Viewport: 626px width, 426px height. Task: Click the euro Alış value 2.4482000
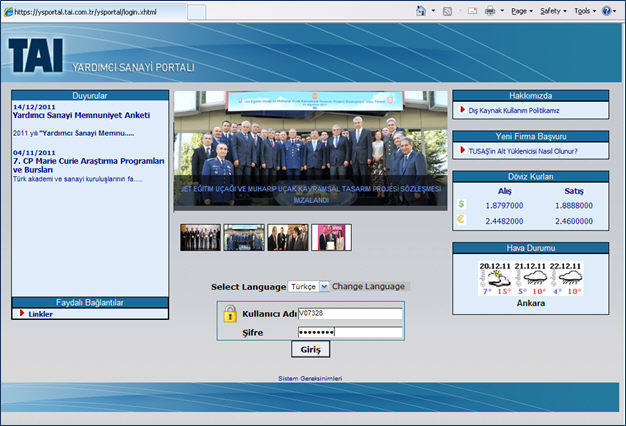click(x=504, y=221)
